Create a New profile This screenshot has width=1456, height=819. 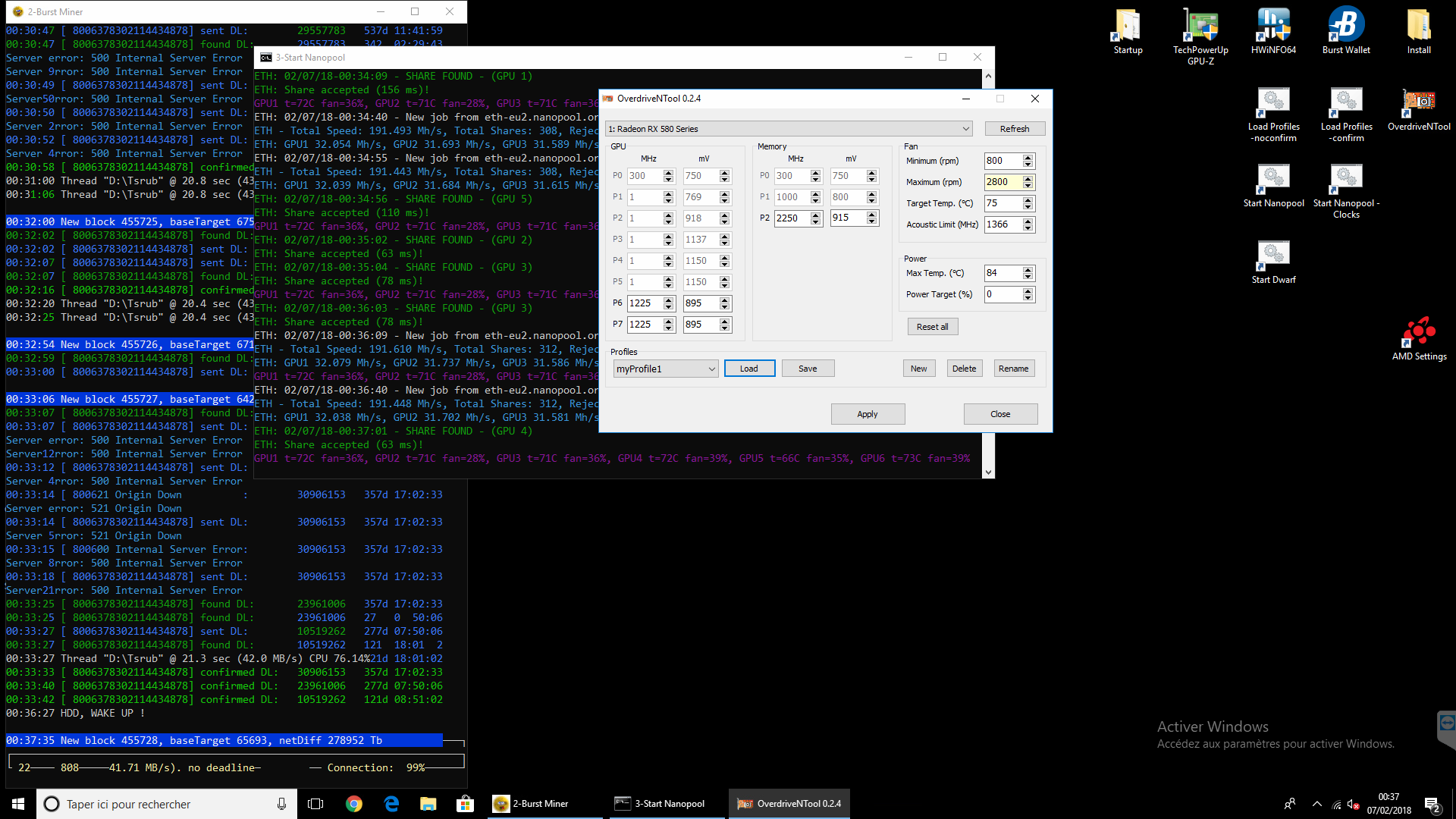pos(918,369)
